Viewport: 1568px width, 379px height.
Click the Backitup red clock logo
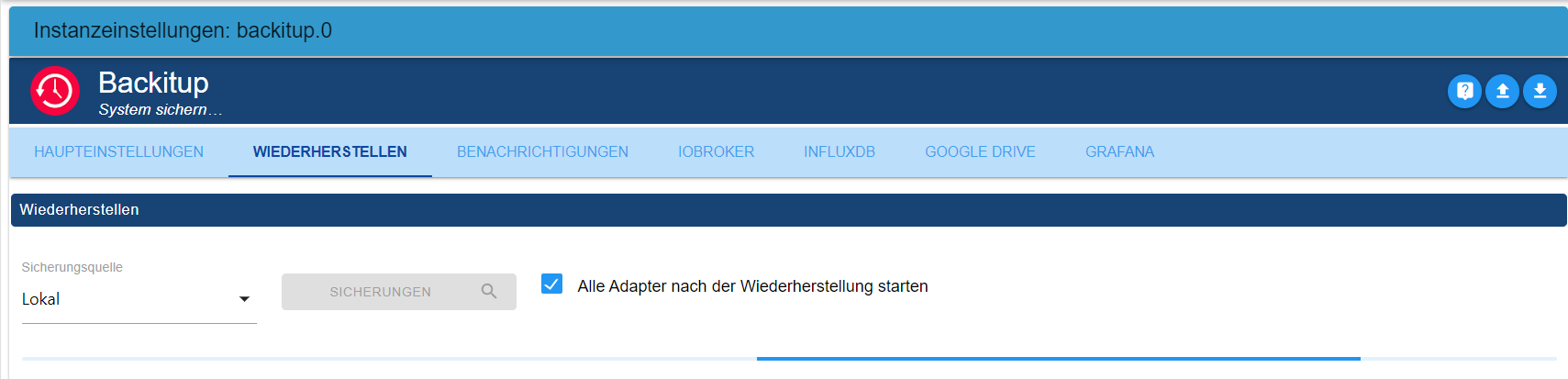pyautogui.click(x=55, y=91)
